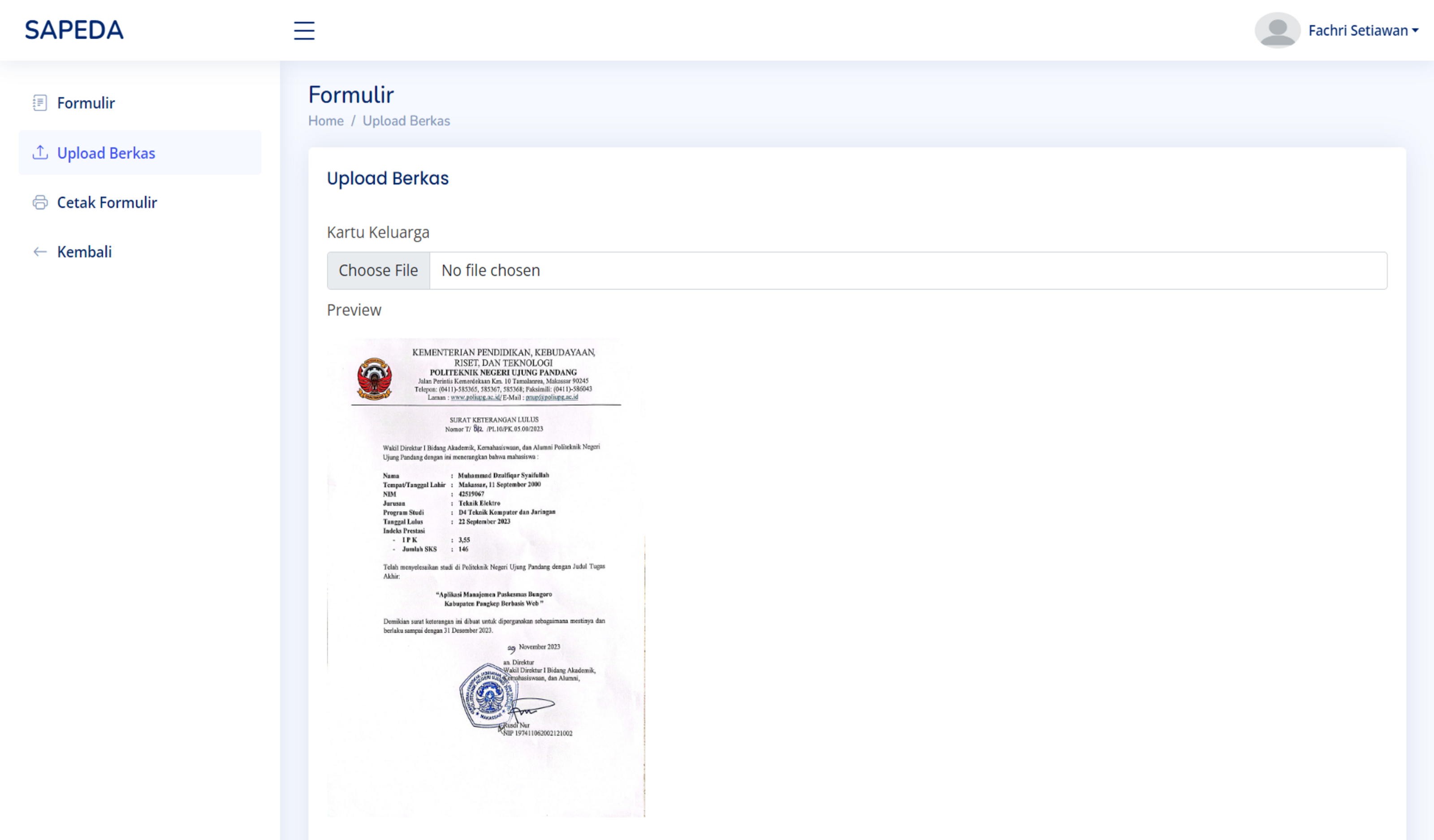
Task: Go to Cetak Formulir page
Action: click(x=107, y=202)
